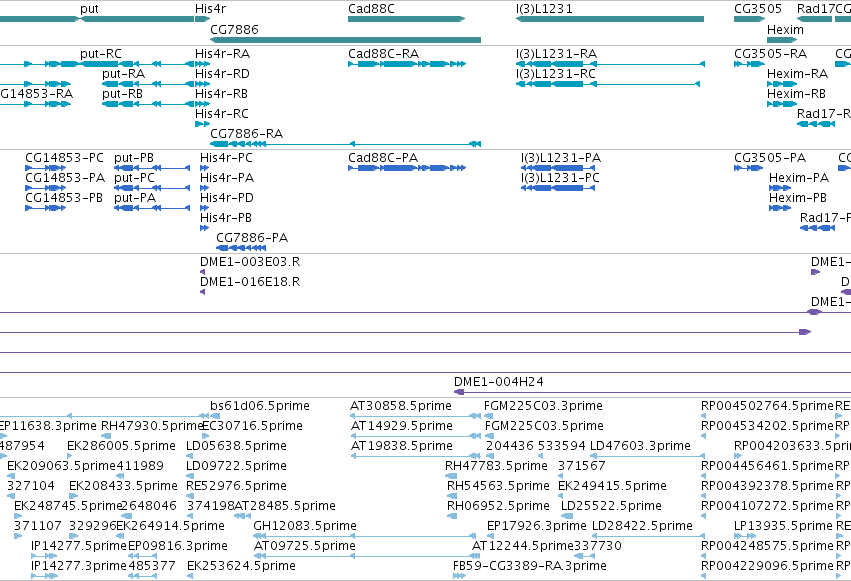Select the RH54563.5prime EST label

[x=498, y=486]
